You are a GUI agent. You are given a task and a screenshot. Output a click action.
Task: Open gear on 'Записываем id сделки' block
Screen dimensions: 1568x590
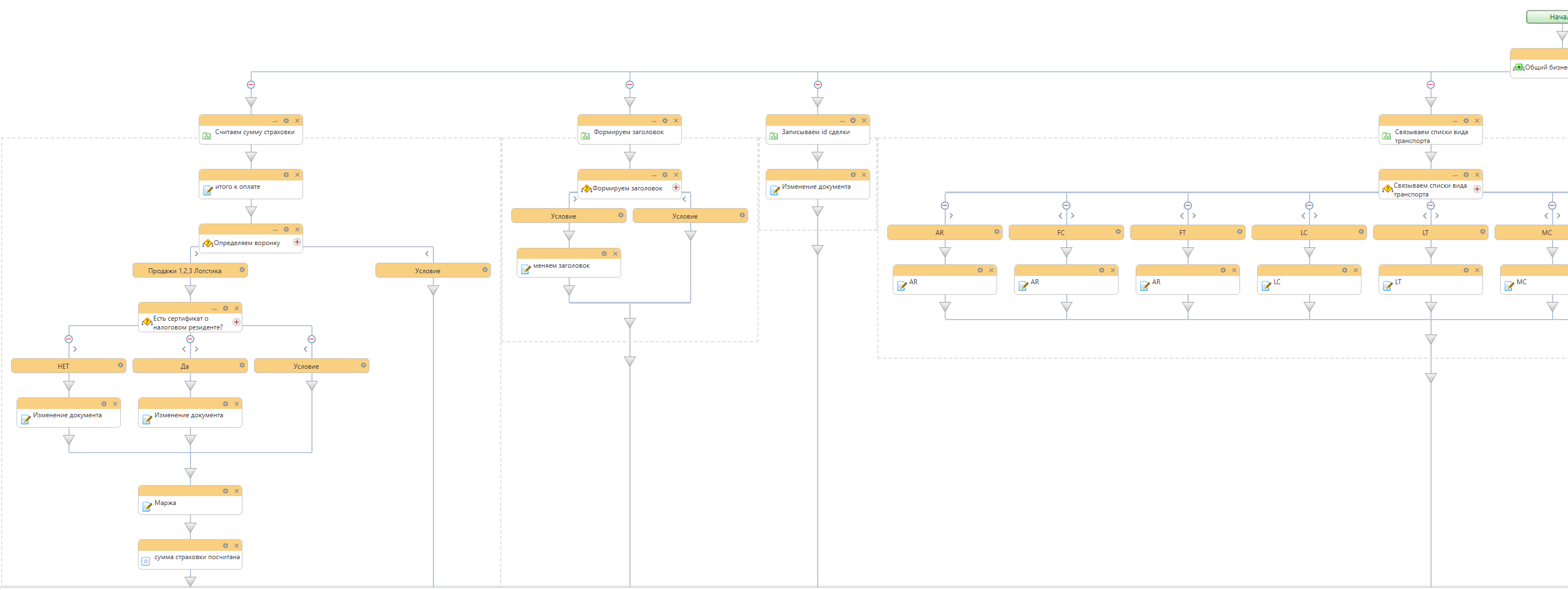tap(853, 120)
